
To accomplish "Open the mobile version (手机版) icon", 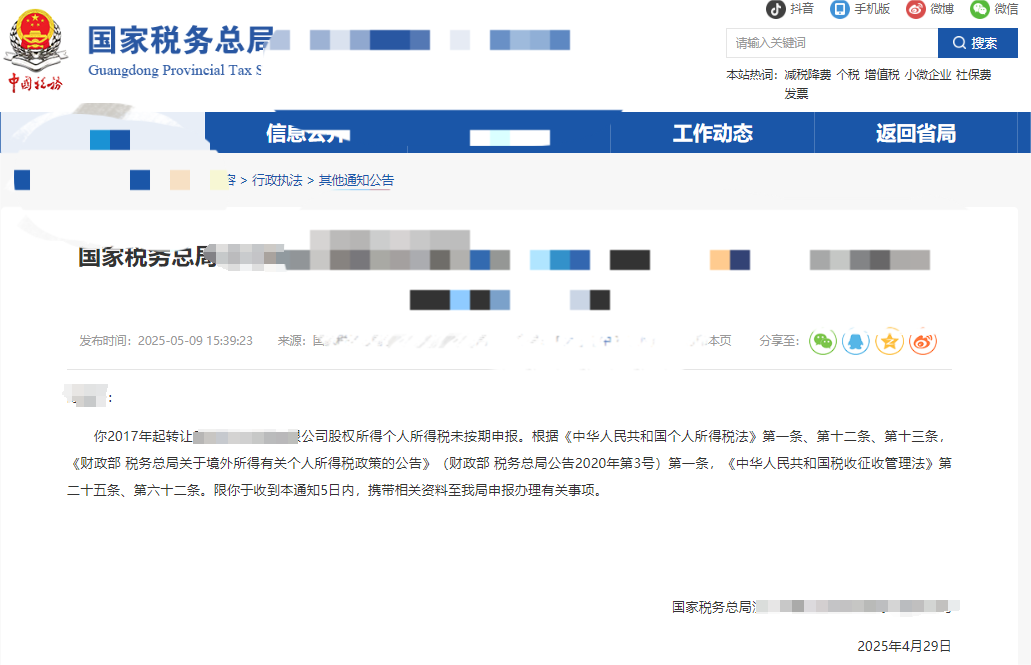I will click(x=839, y=9).
